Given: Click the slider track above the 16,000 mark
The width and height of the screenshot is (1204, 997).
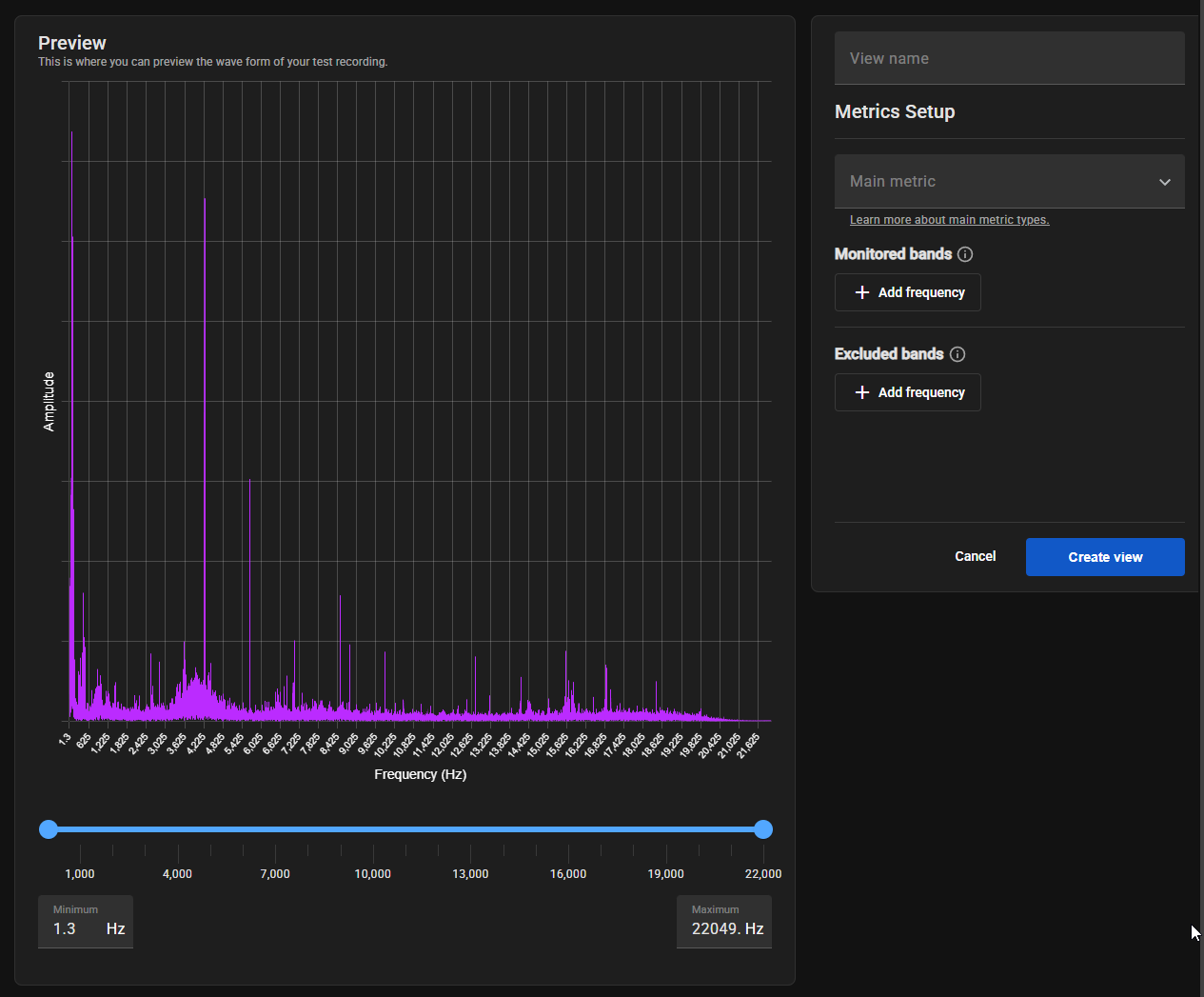Looking at the screenshot, I should 568,829.
